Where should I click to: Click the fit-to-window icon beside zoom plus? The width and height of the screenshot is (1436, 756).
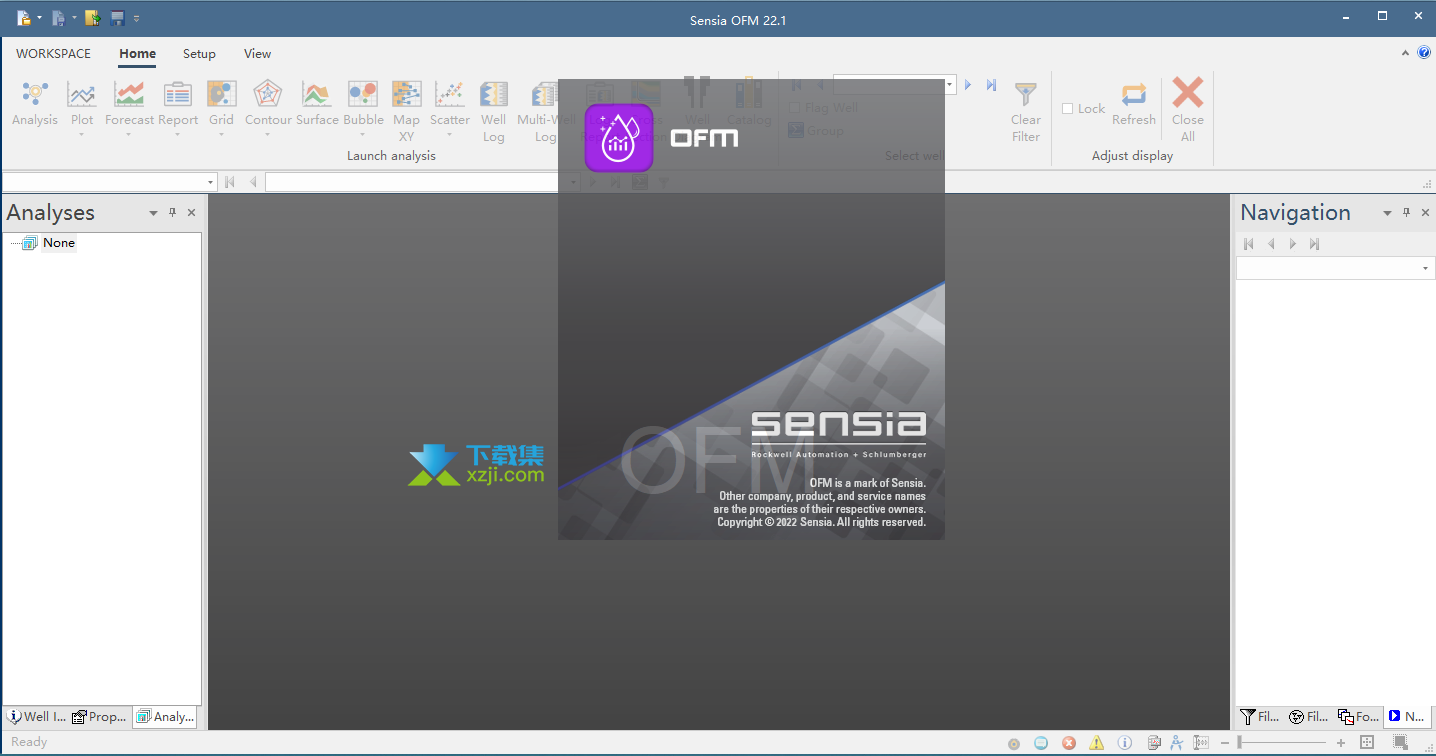(x=1367, y=742)
